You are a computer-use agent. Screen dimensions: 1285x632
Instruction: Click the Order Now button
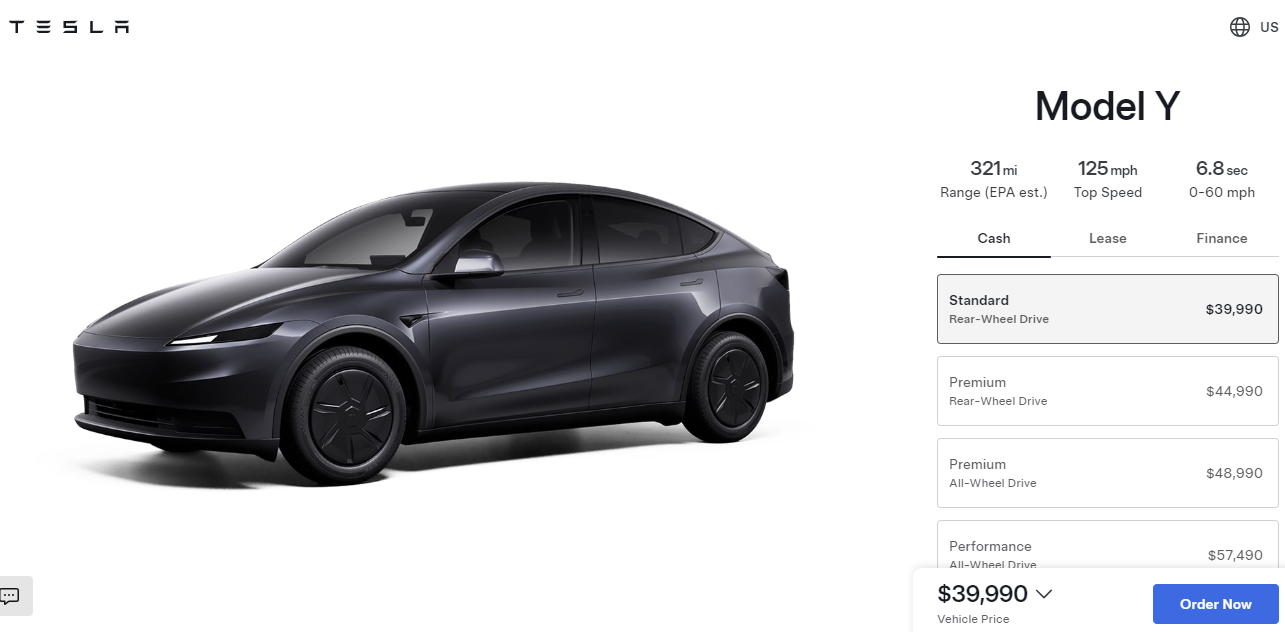coord(1216,604)
